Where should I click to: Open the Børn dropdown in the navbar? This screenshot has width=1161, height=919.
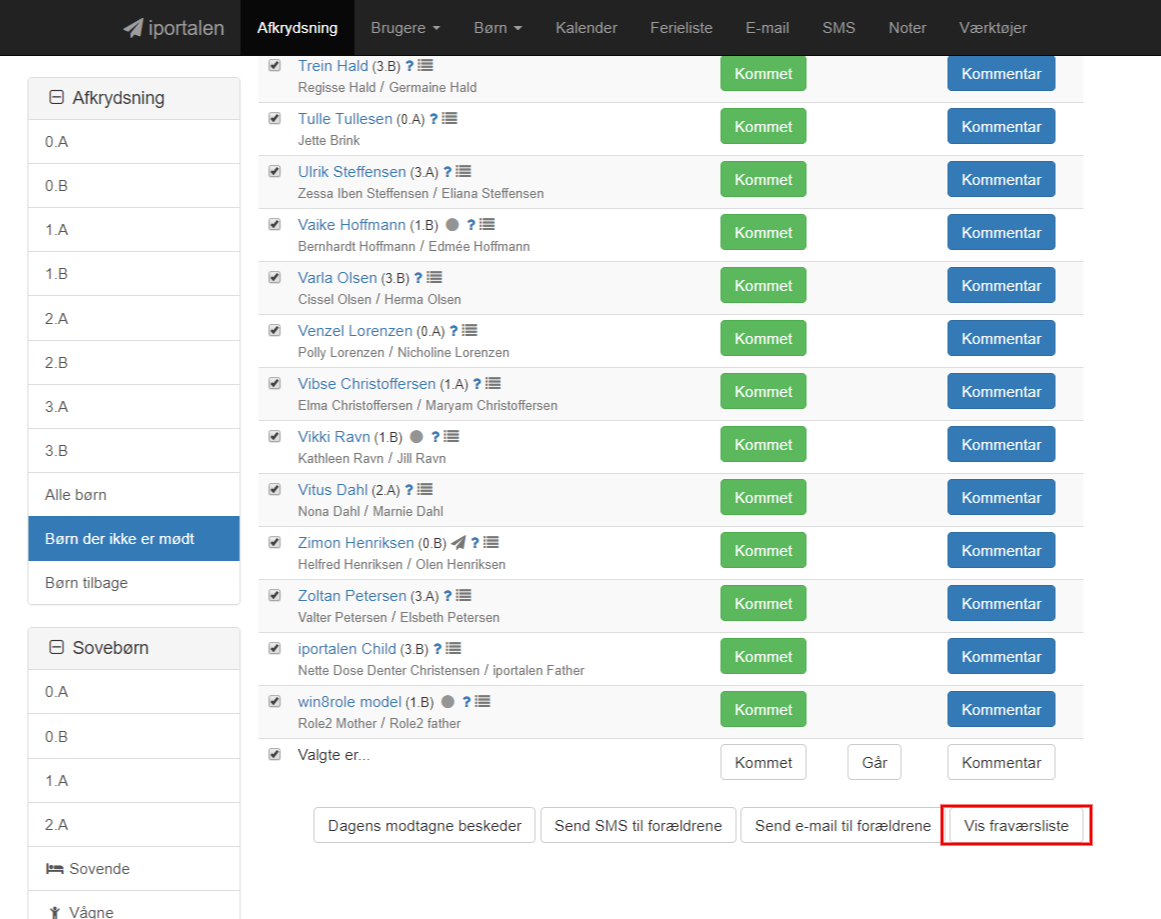tap(498, 28)
